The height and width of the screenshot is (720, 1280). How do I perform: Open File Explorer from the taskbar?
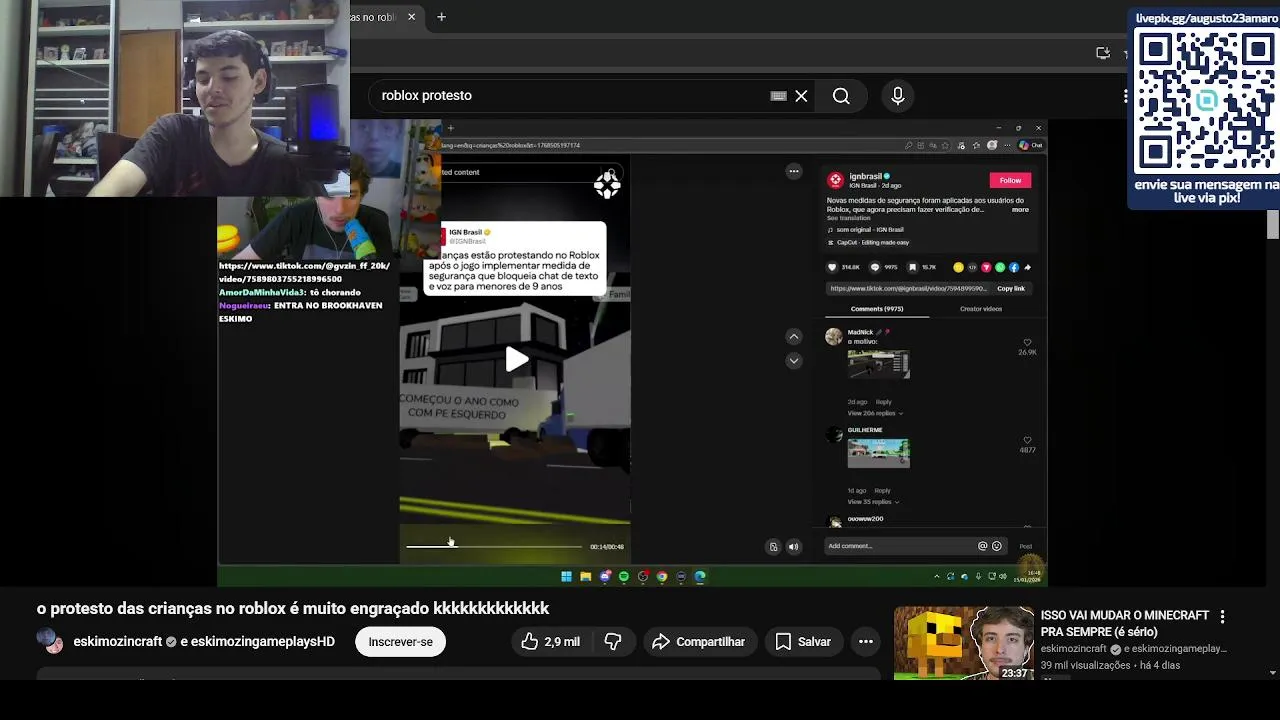[x=585, y=577]
